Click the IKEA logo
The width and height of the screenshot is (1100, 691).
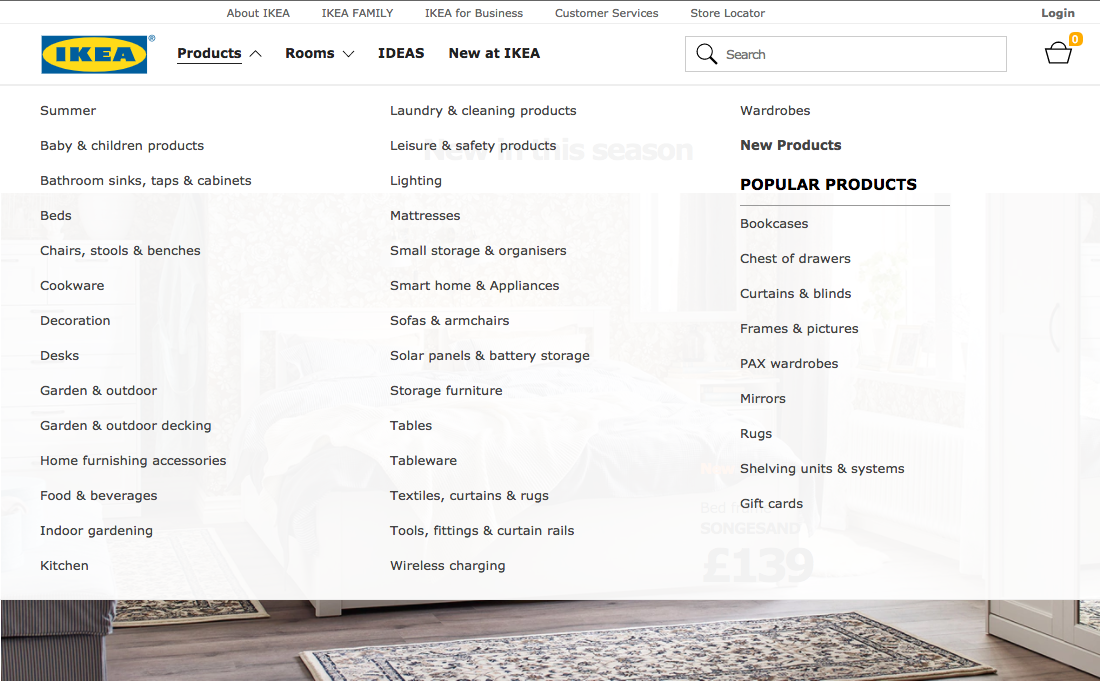(93, 54)
